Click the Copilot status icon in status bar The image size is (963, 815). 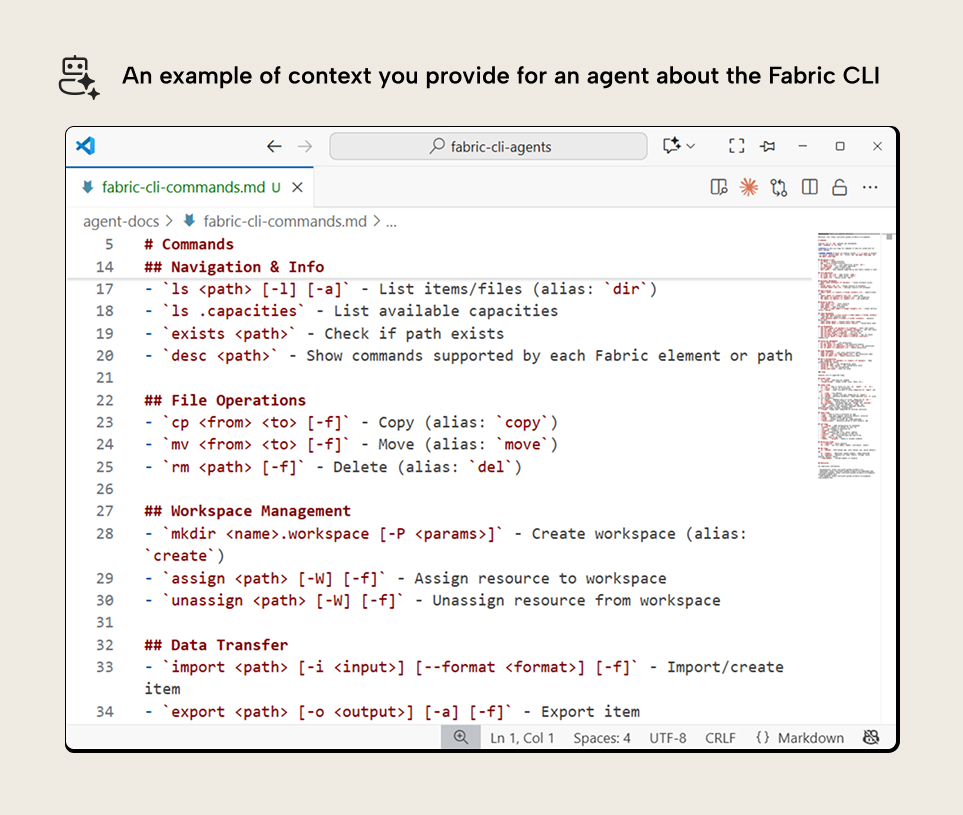coord(871,737)
